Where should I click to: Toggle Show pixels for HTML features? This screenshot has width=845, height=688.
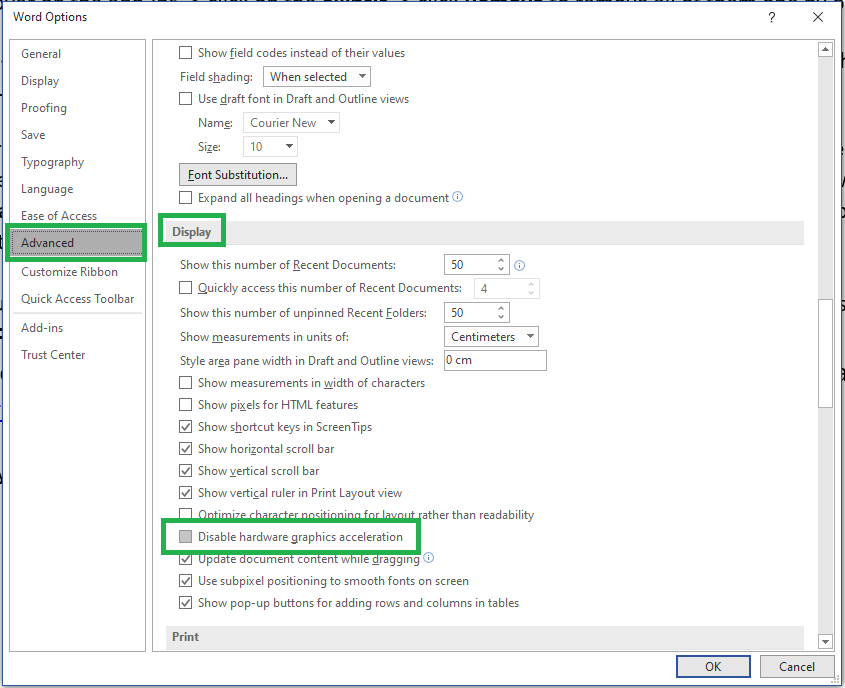pos(185,405)
